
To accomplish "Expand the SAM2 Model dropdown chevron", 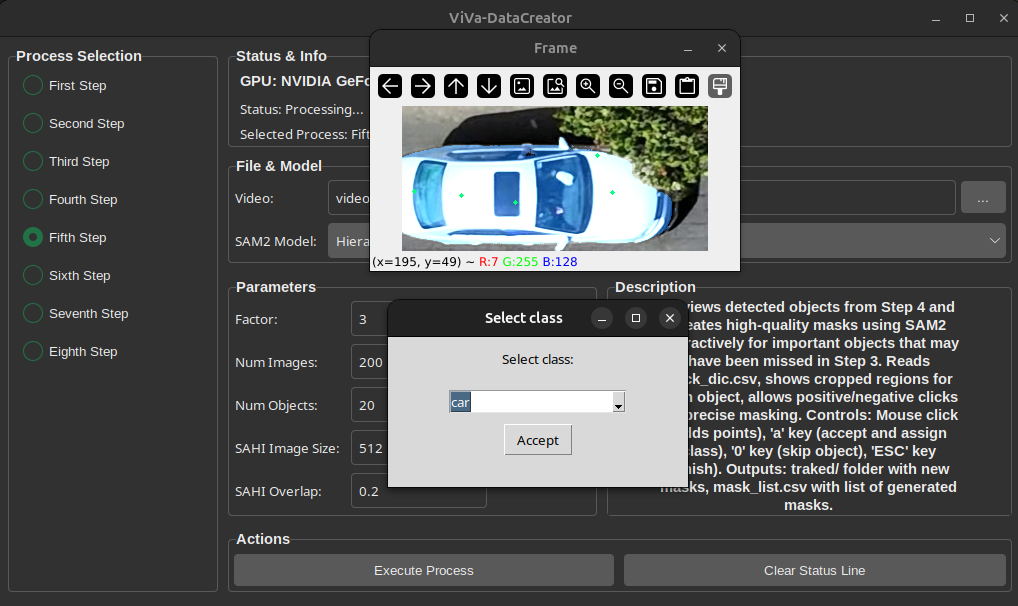I will click(x=994, y=241).
